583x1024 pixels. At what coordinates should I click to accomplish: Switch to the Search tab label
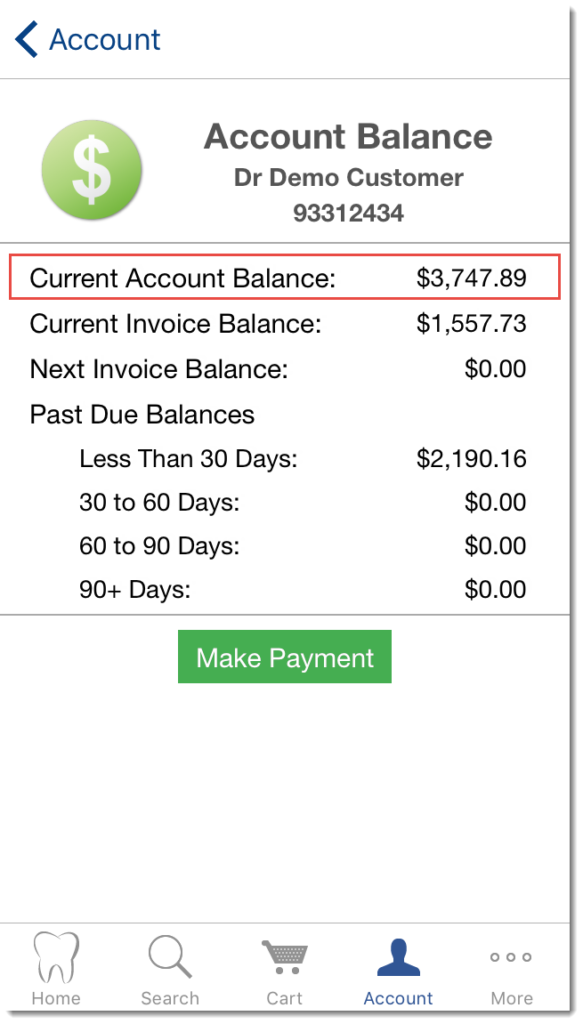click(x=170, y=999)
